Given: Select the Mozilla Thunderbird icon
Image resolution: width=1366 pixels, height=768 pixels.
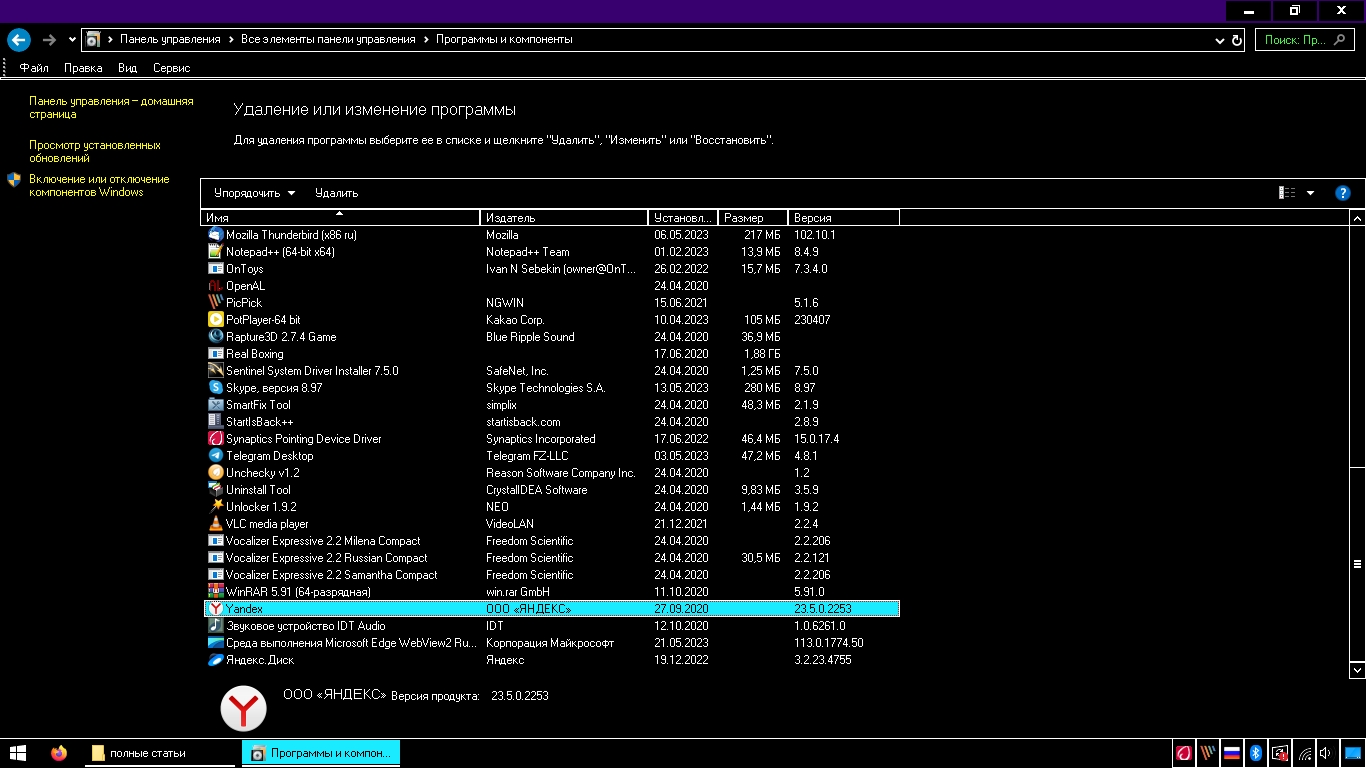Looking at the screenshot, I should [215, 235].
